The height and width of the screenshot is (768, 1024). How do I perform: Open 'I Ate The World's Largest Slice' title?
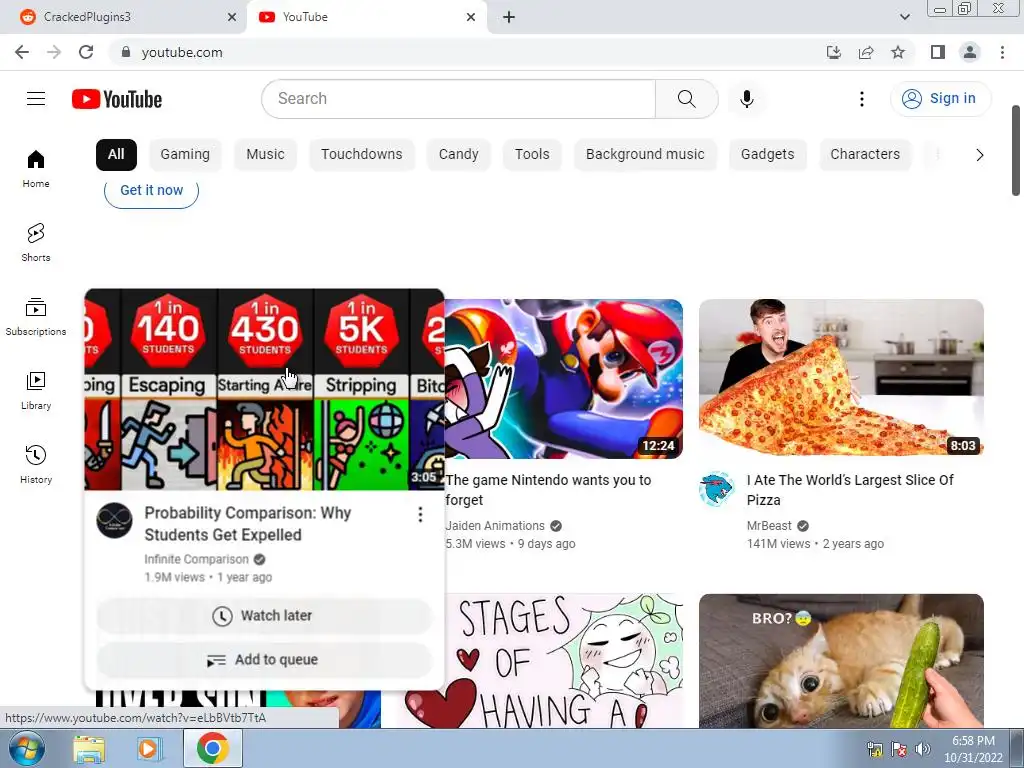850,490
